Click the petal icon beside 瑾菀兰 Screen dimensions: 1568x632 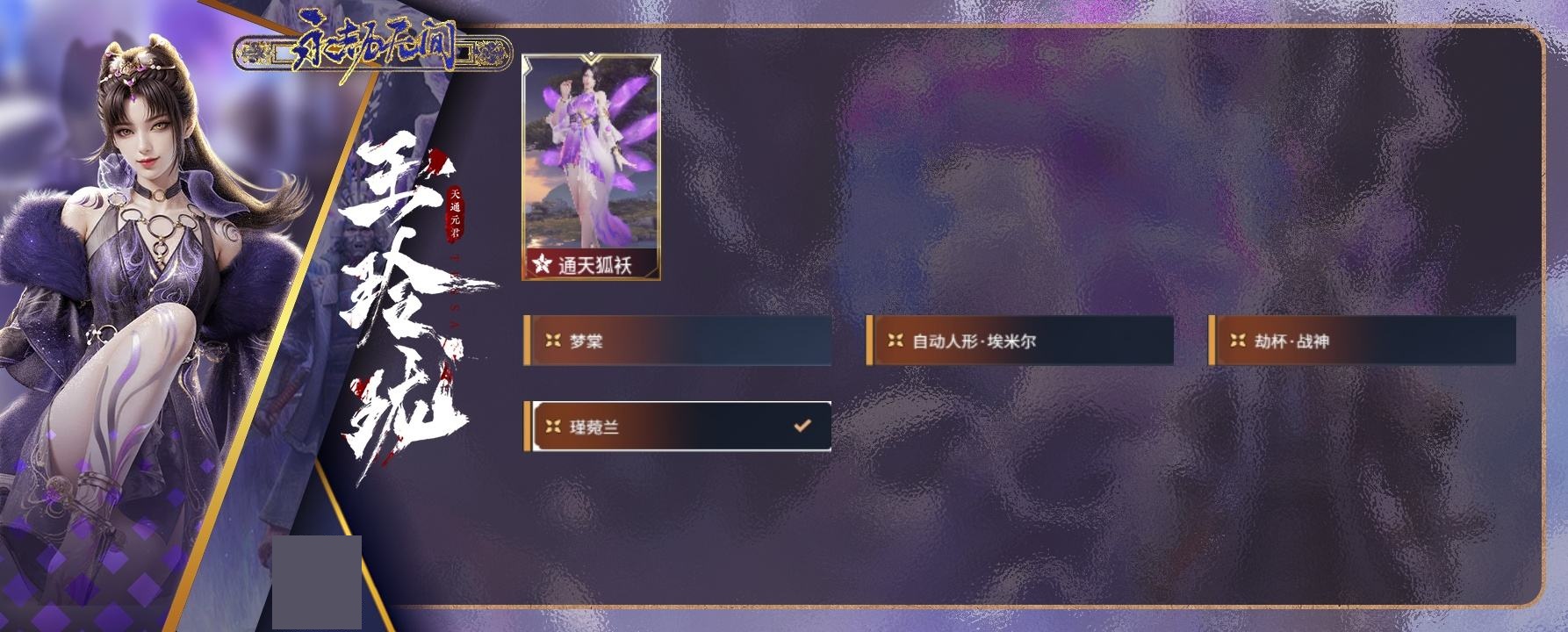pyautogui.click(x=553, y=427)
